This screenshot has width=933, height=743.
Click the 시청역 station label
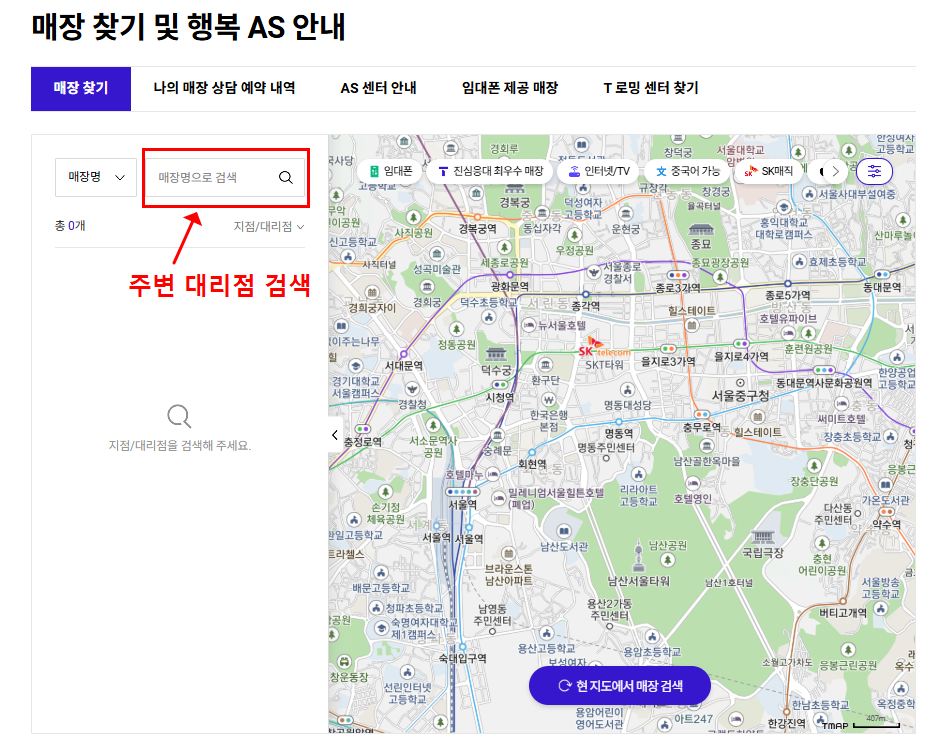point(500,397)
